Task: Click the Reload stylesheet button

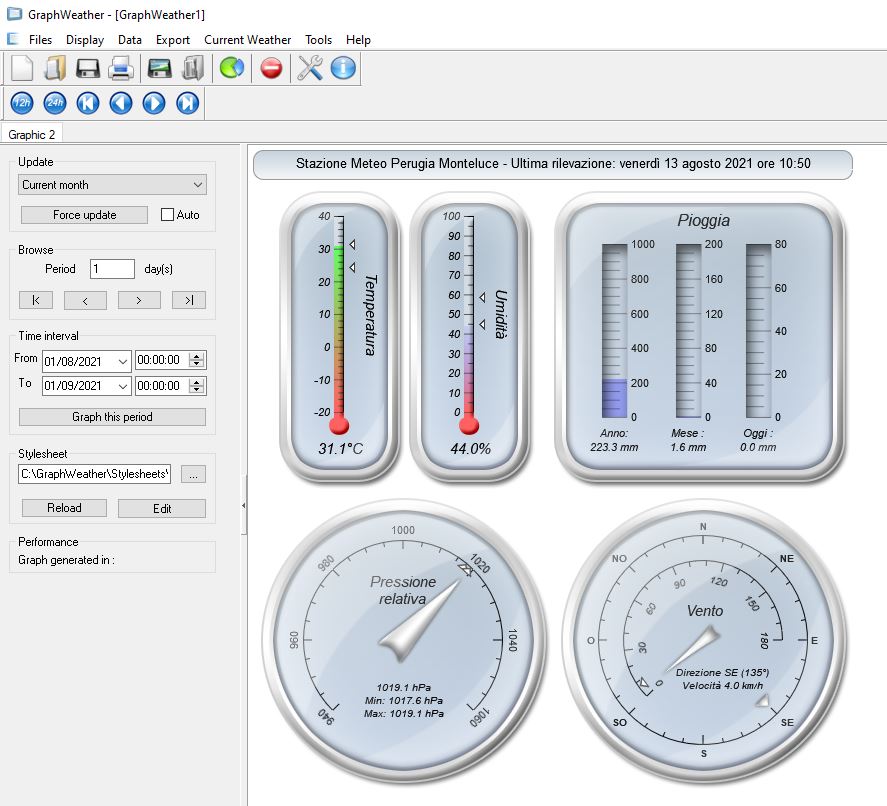Action: (64, 508)
